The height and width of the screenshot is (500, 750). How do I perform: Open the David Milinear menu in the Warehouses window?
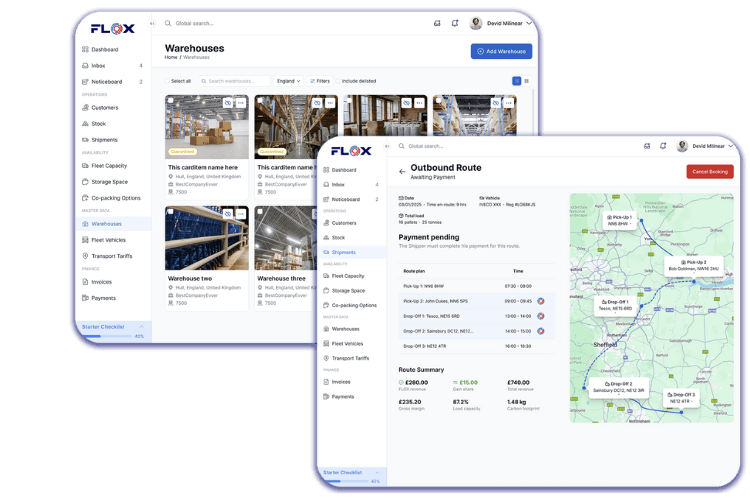pyautogui.click(x=500, y=23)
